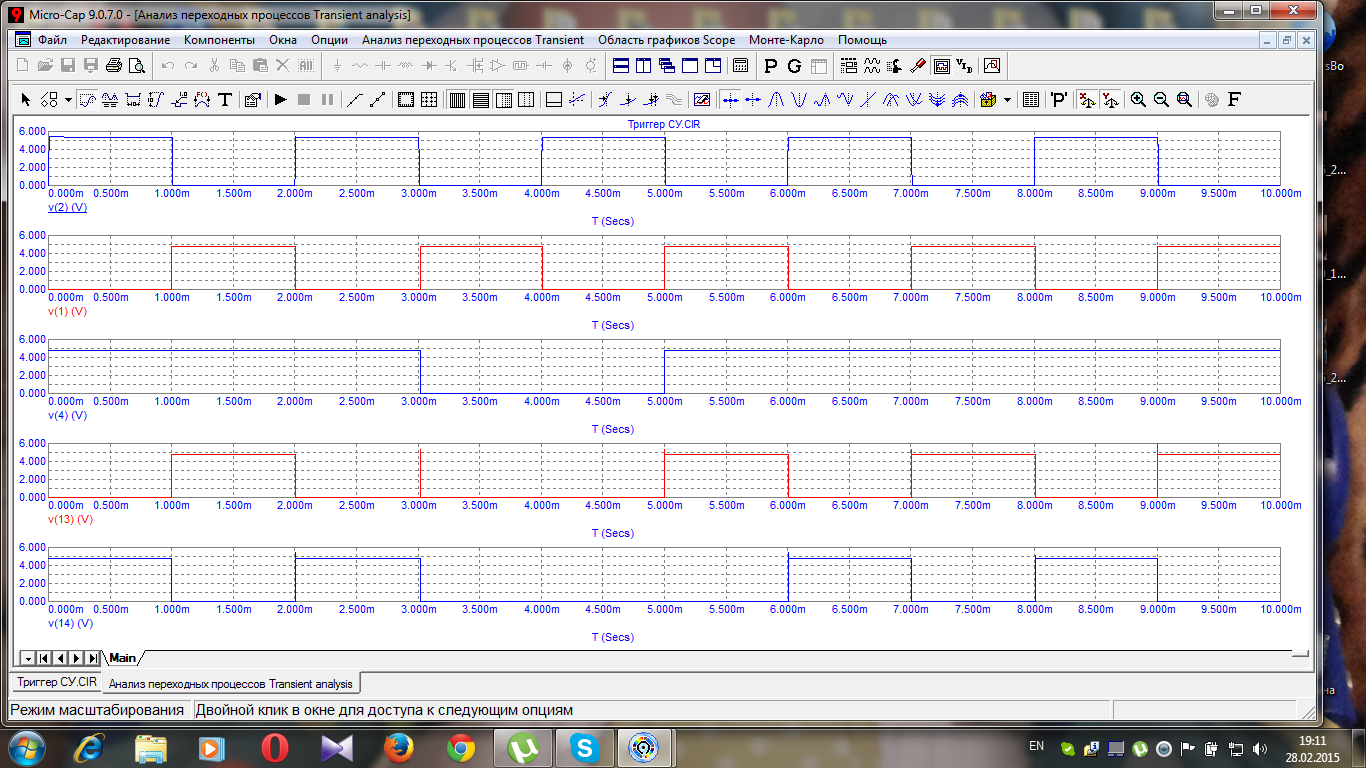Open Print Preview from the toolbar
The image size is (1366, 768).
(136, 66)
